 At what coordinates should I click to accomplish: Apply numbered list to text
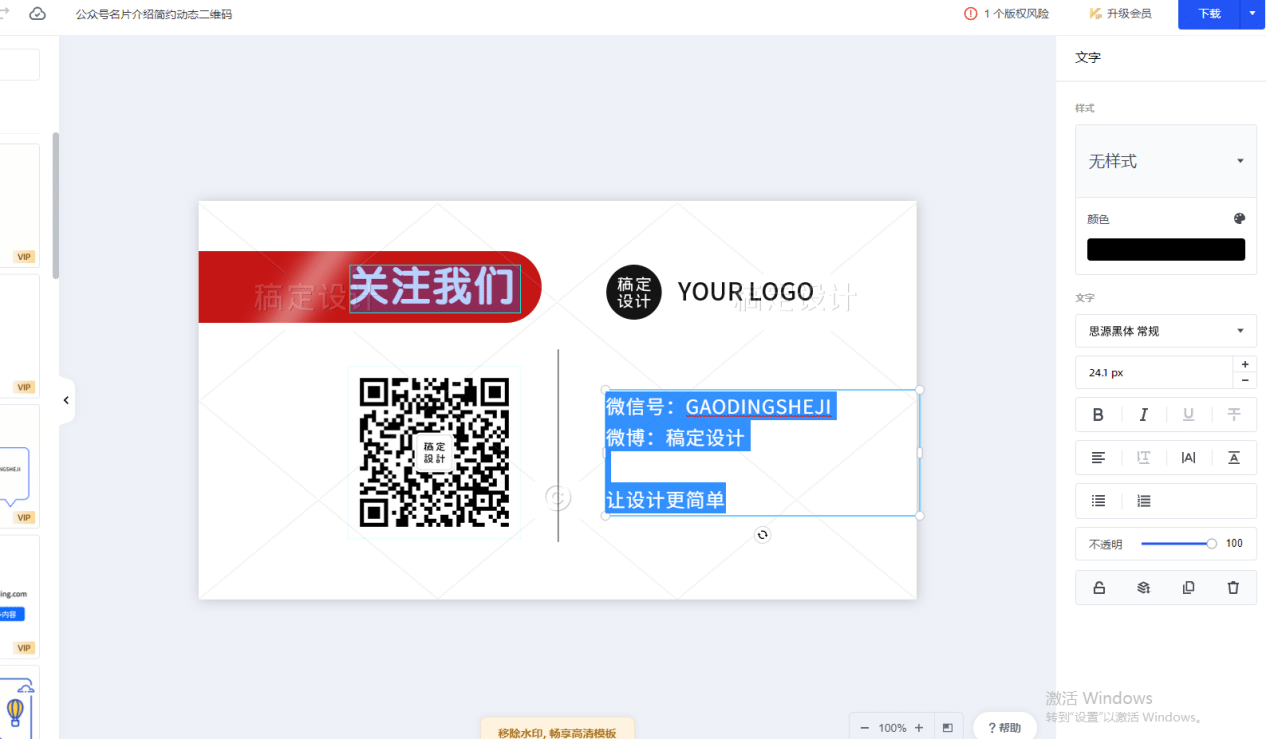pyautogui.click(x=1144, y=501)
